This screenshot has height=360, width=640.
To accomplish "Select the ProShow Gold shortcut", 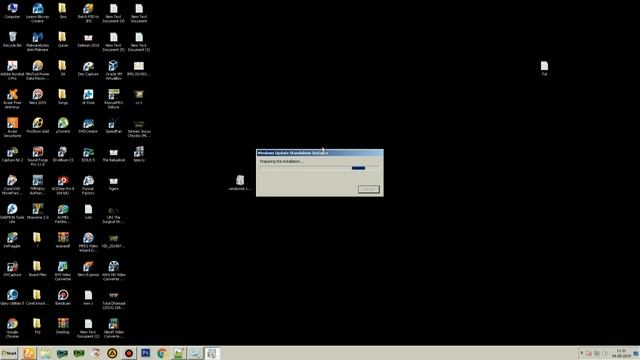I will pos(38,125).
